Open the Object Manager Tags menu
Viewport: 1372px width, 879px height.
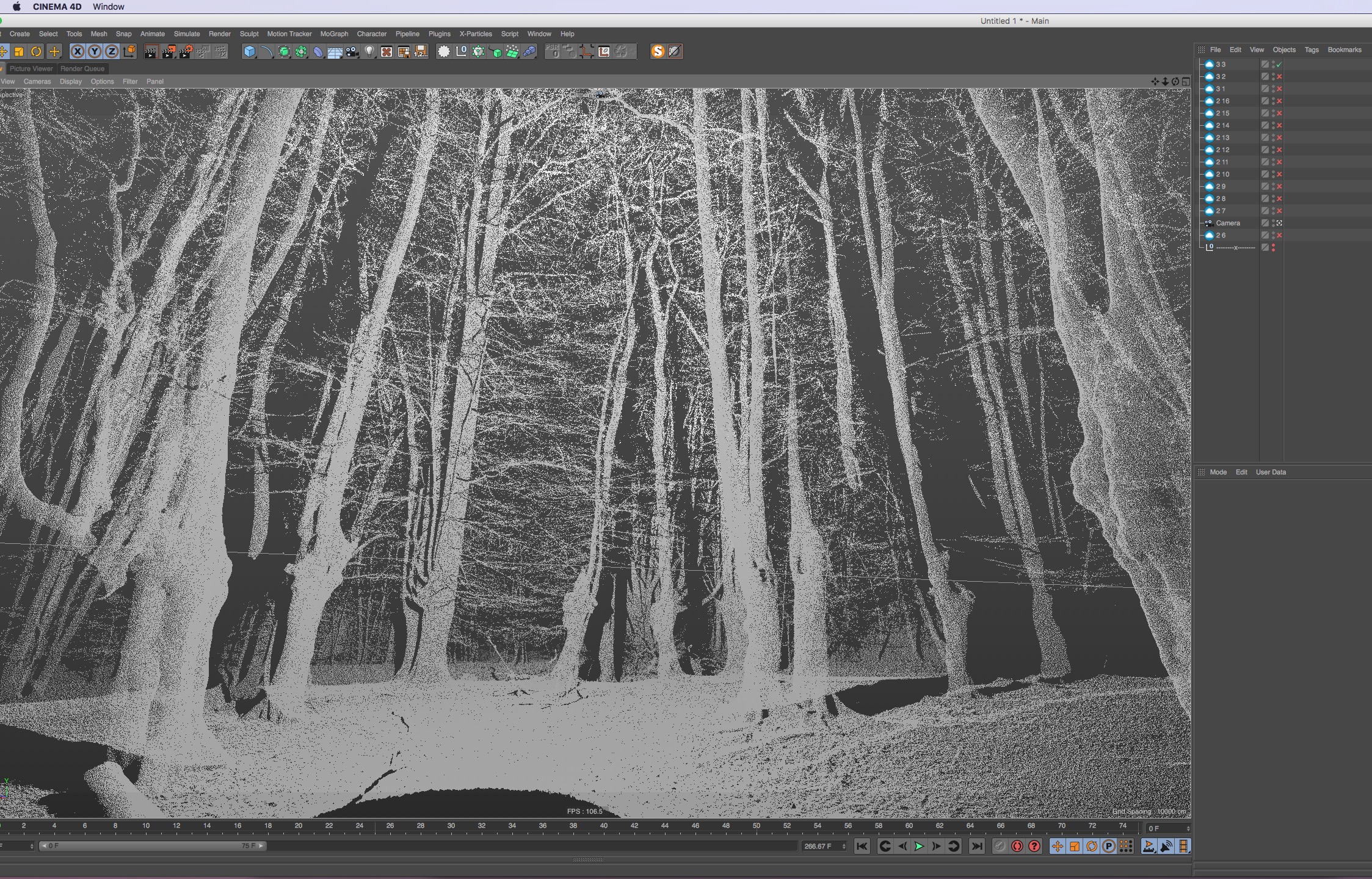click(x=1311, y=49)
